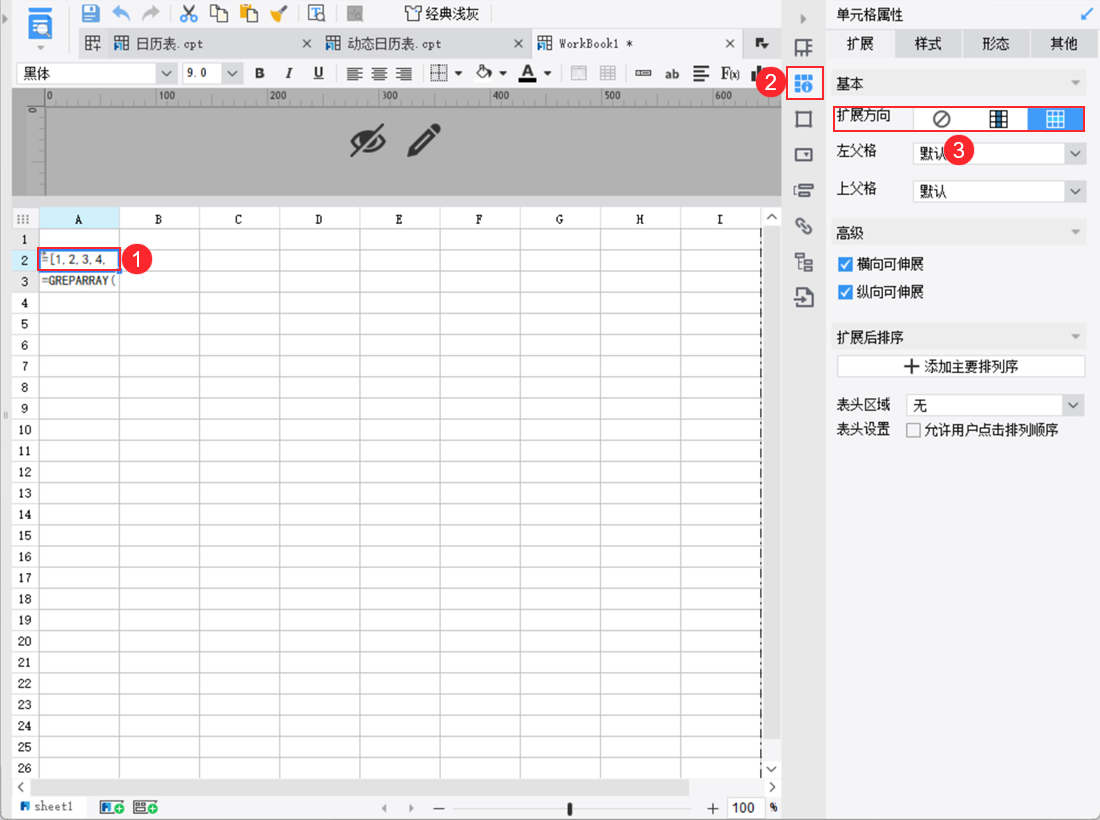
Task: Switch to the 形态 tab
Action: pos(995,43)
